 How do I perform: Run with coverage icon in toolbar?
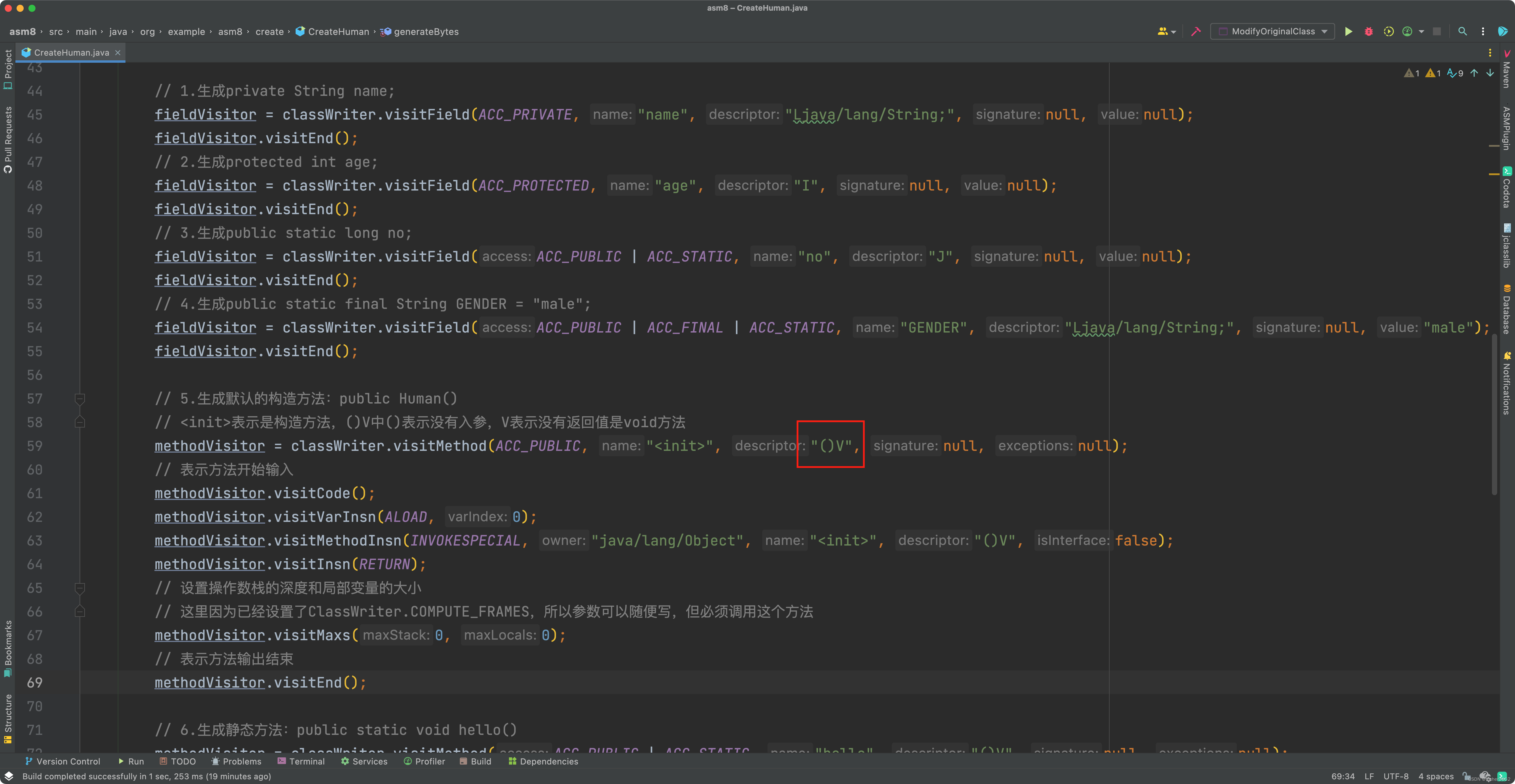point(1388,32)
